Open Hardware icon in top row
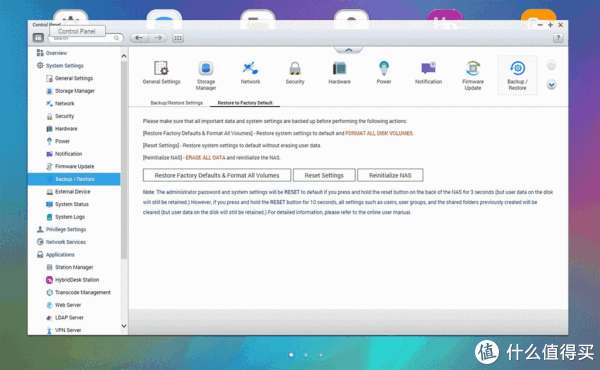Screen dimensions: 600x370 pyautogui.click(x=339, y=73)
